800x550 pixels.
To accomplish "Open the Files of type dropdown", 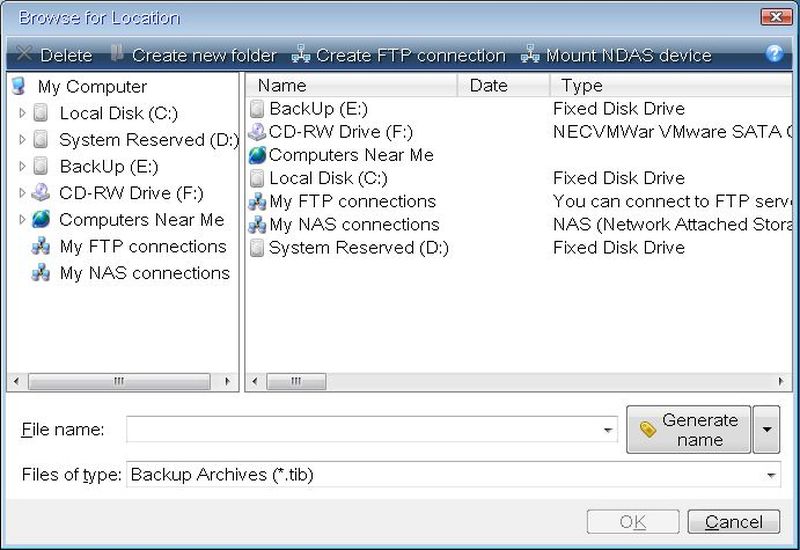I will (x=771, y=475).
